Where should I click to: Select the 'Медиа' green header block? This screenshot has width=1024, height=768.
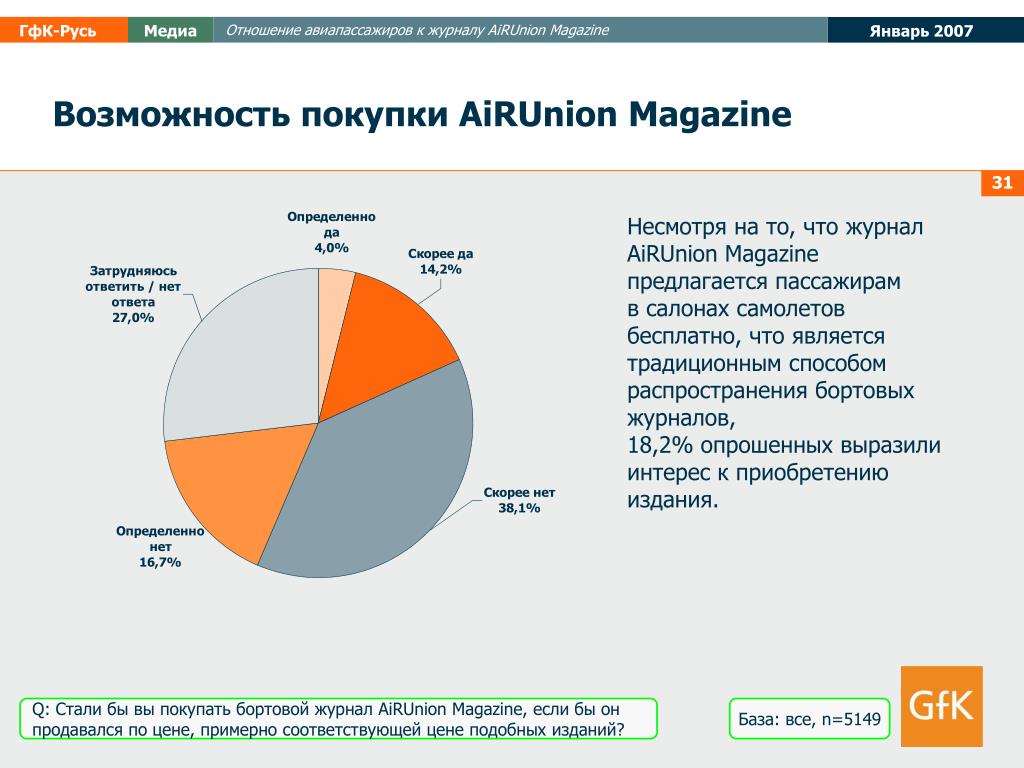(x=170, y=30)
